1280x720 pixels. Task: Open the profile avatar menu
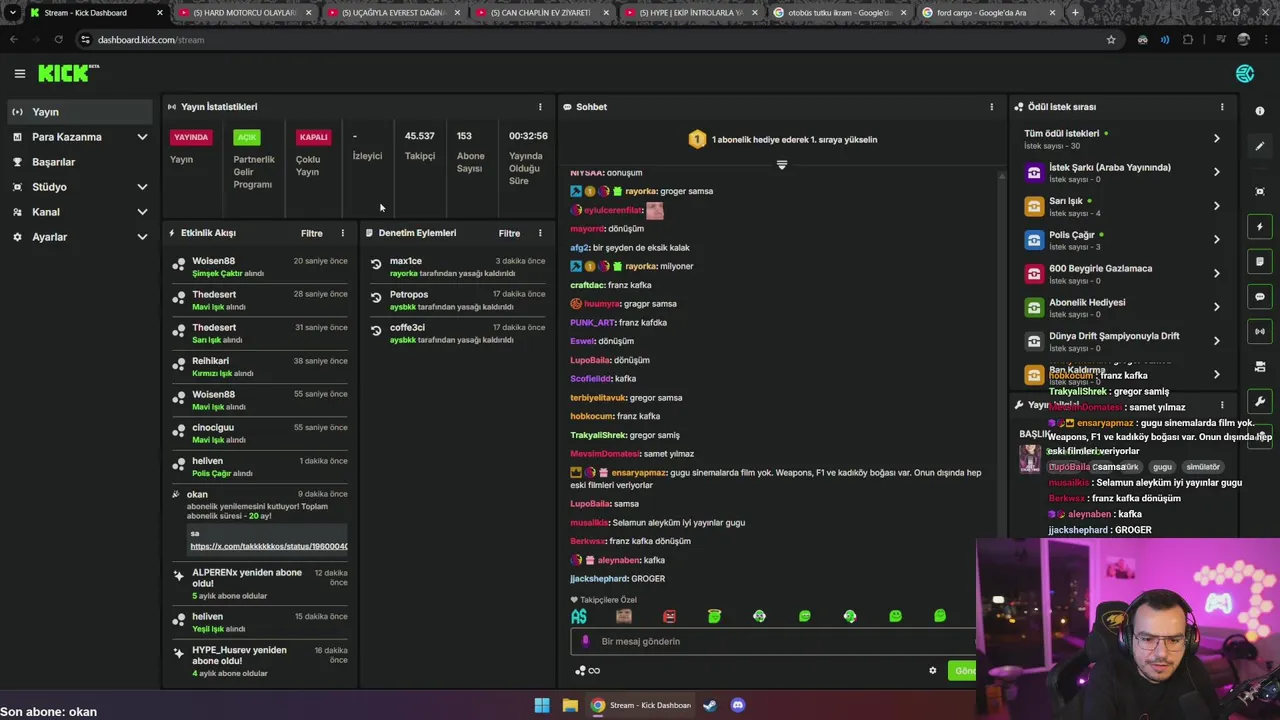(1245, 73)
